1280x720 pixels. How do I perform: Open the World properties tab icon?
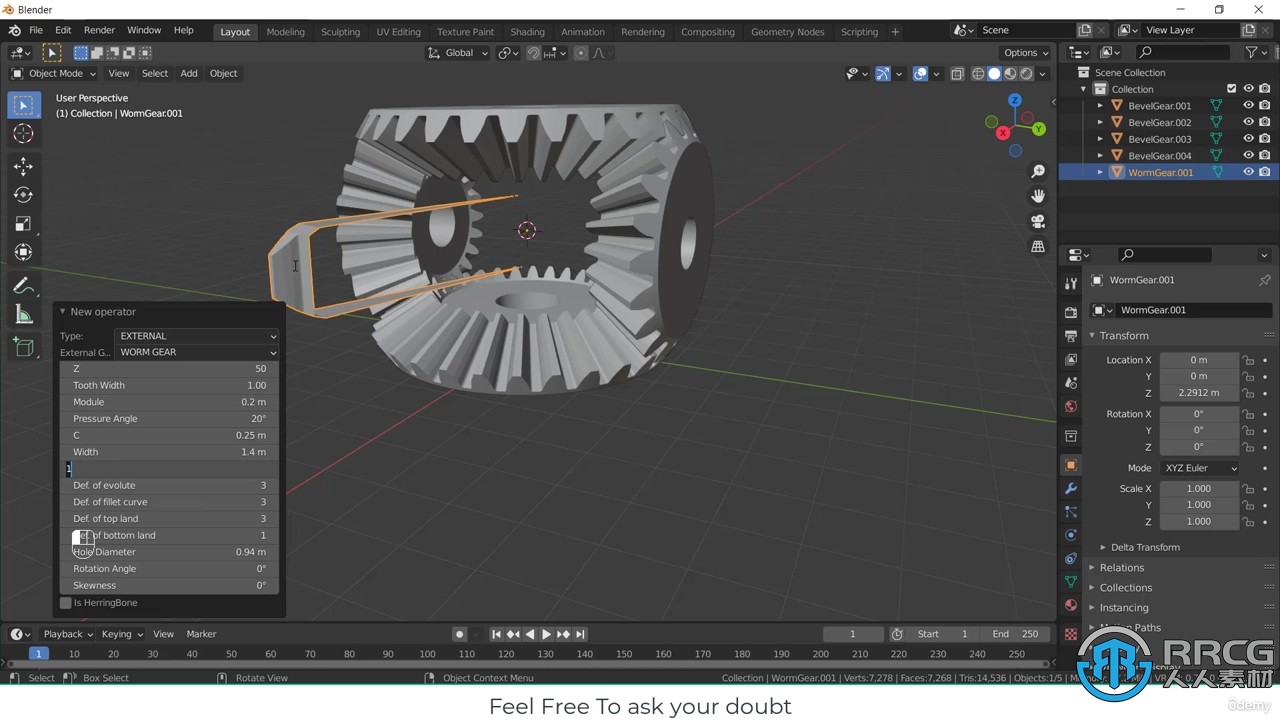coord(1071,406)
